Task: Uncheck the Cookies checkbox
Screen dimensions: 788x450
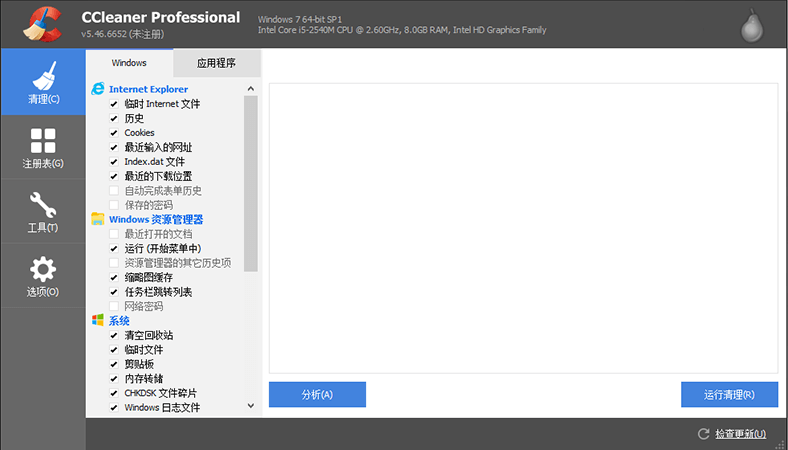Action: 114,133
